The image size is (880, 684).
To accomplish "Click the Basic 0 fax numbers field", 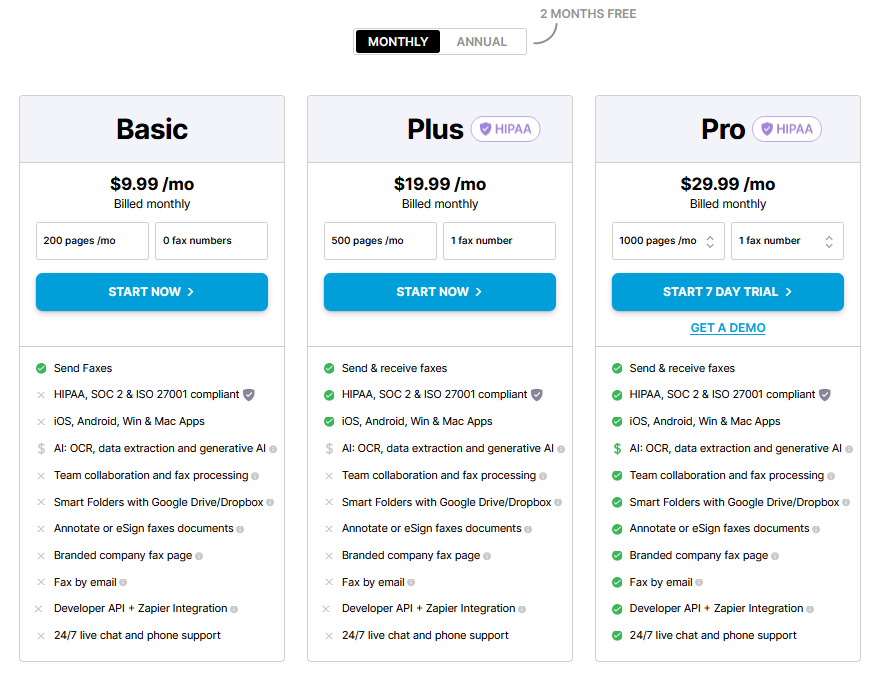I will (x=211, y=241).
